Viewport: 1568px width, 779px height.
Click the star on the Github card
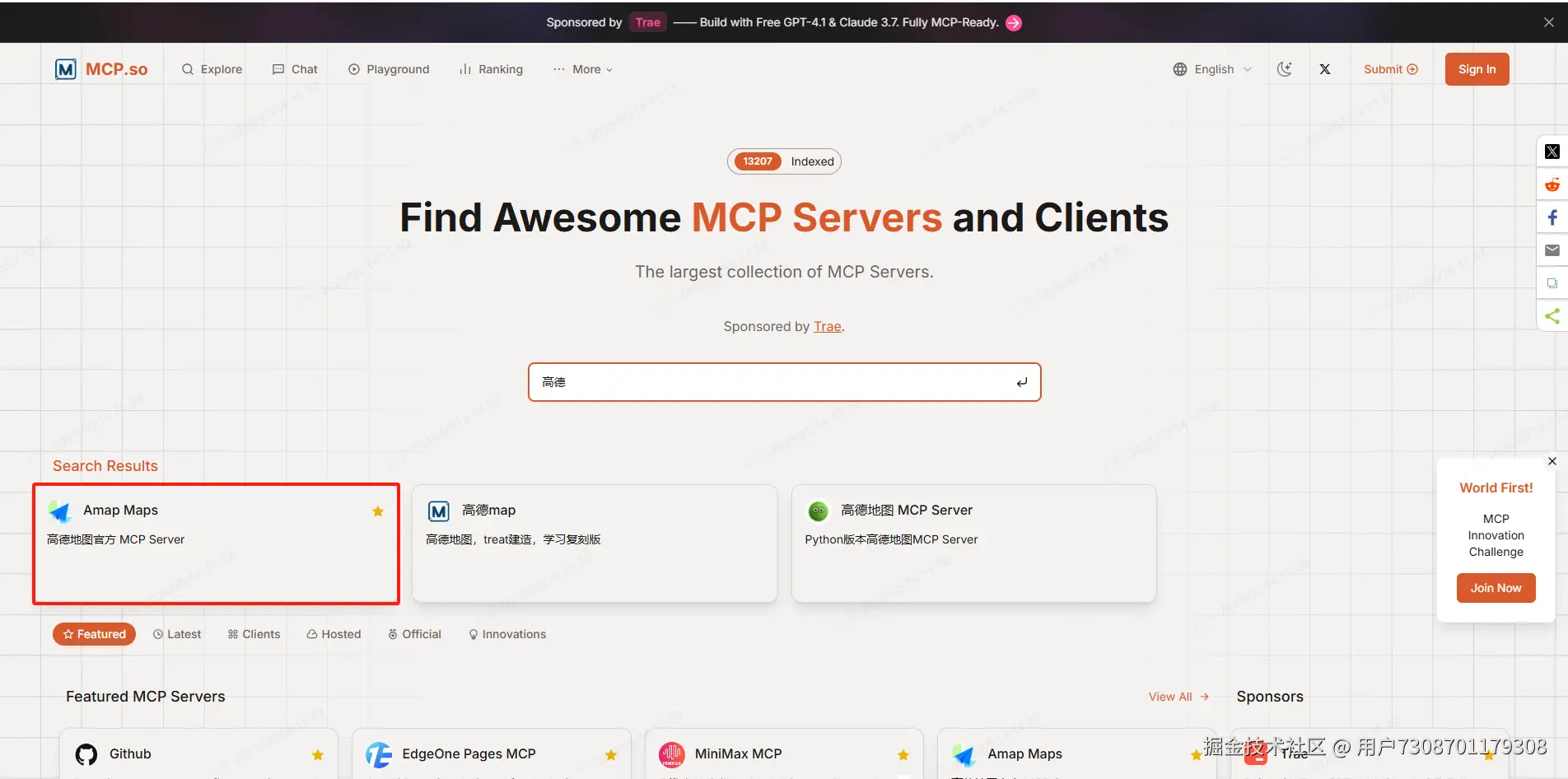pyautogui.click(x=318, y=755)
